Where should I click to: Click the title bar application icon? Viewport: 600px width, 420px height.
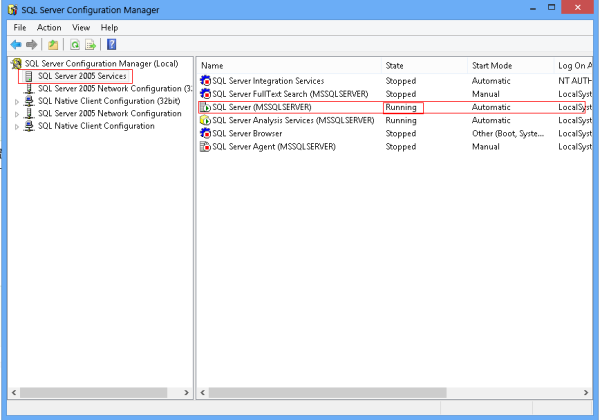coord(13,10)
